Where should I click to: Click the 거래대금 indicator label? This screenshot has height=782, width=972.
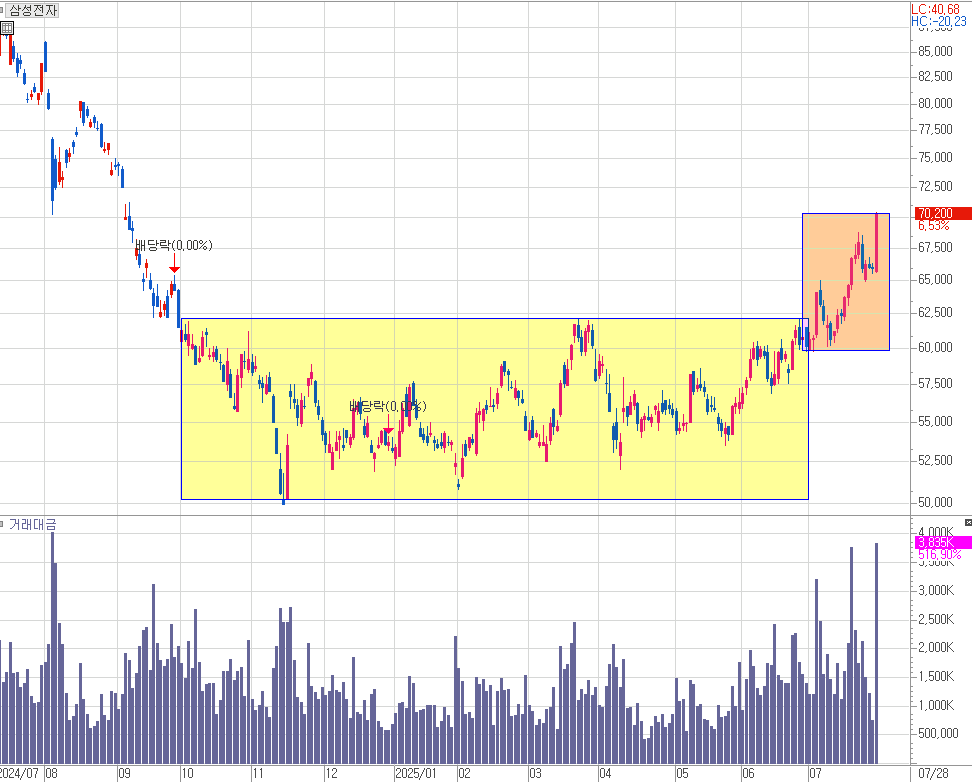pyautogui.click(x=32, y=524)
